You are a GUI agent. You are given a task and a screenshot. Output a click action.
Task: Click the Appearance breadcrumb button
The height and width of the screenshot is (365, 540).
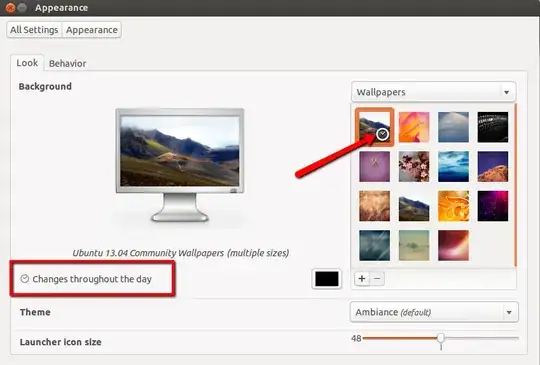point(92,30)
